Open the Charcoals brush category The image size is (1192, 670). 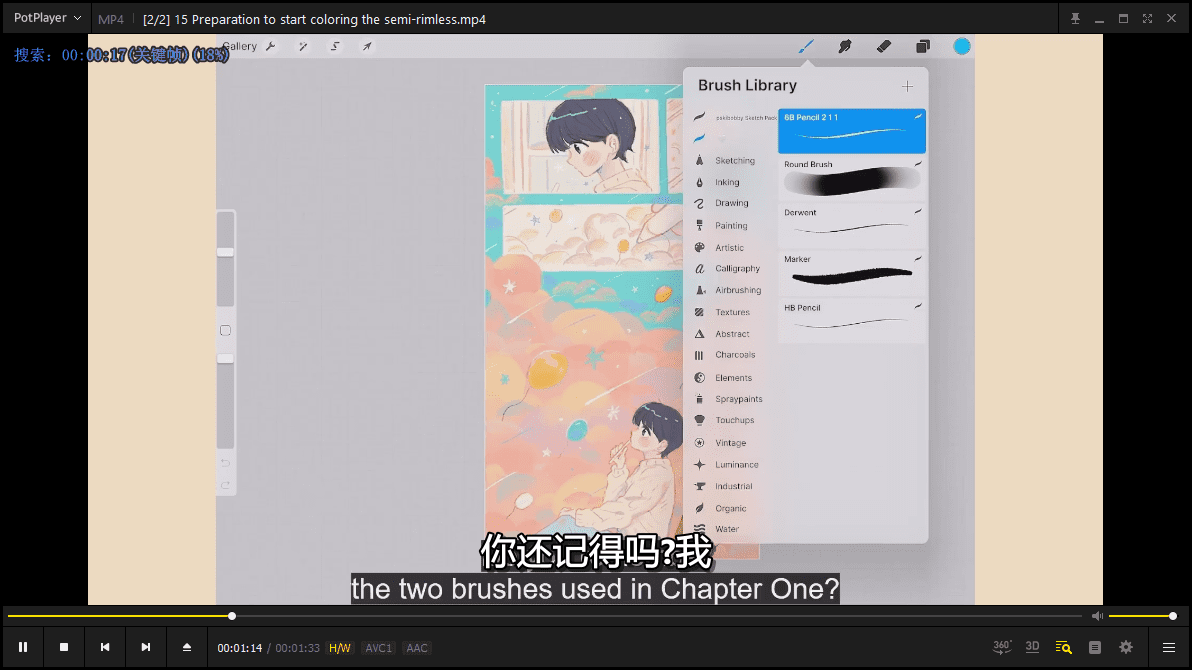coord(734,355)
